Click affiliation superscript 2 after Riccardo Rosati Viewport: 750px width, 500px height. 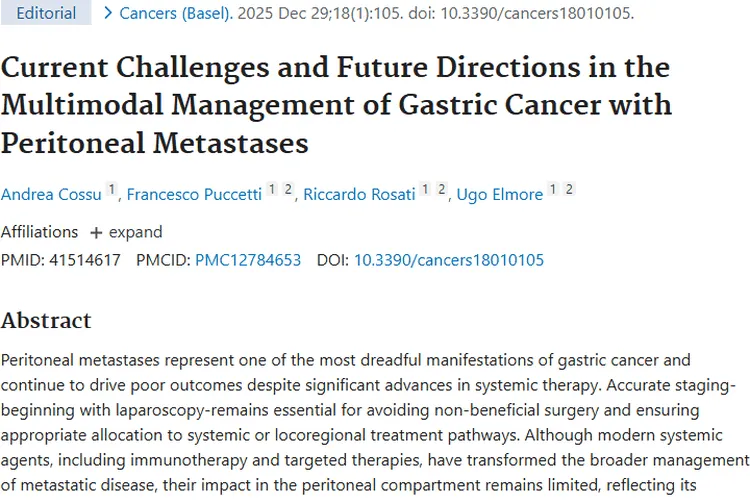tap(441, 190)
